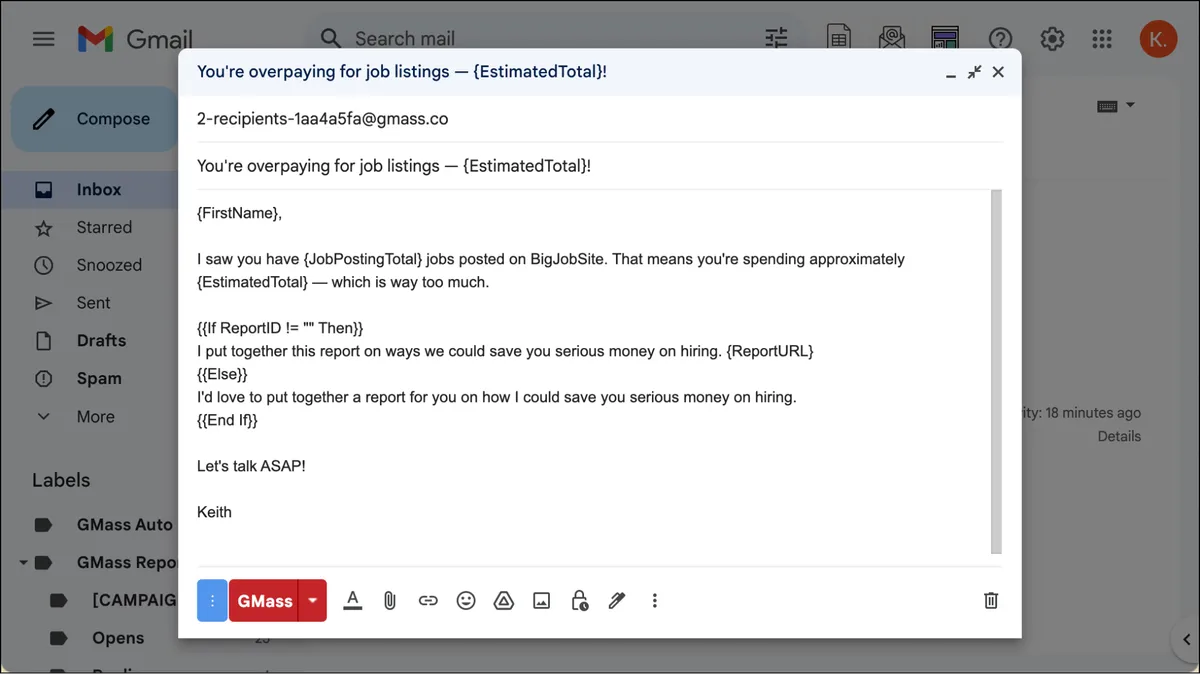Open input tools keyboard dropdown
The height and width of the screenshot is (674, 1200).
click(x=1116, y=105)
